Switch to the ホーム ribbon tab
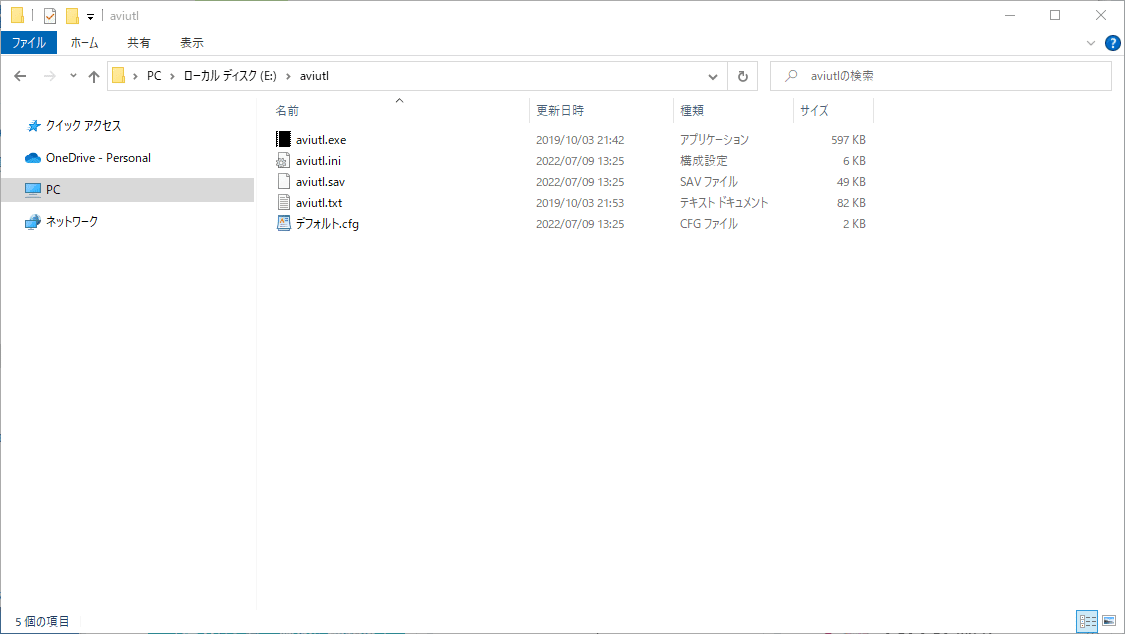Viewport: 1125px width, 634px height. click(x=85, y=43)
